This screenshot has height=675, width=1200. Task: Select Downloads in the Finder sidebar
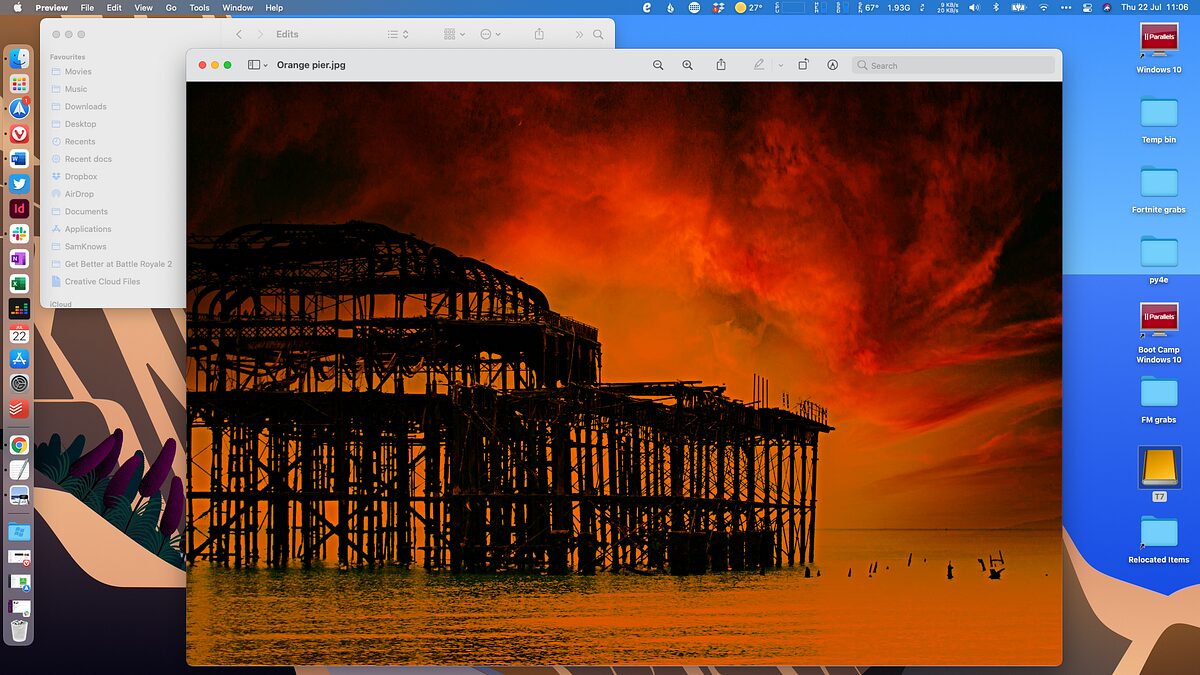(x=85, y=106)
